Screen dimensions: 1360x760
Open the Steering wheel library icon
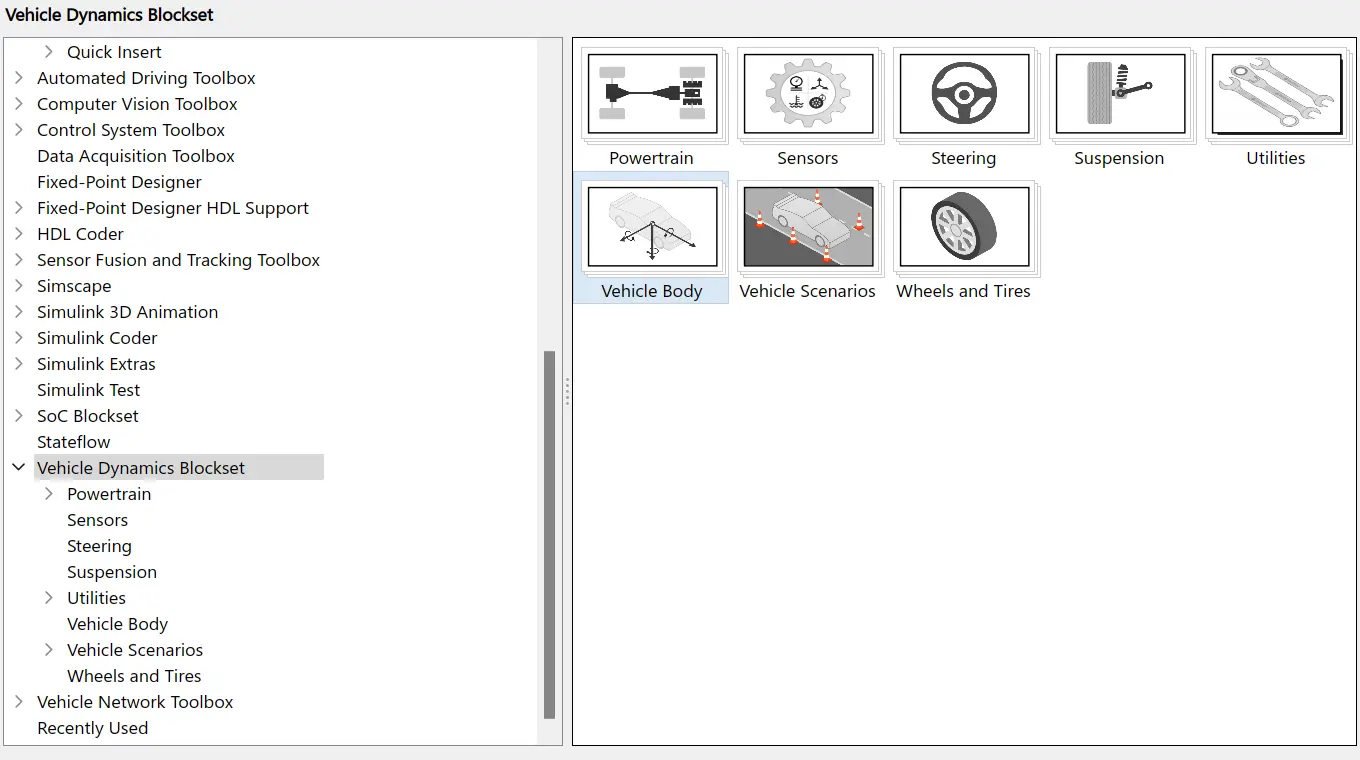[964, 94]
